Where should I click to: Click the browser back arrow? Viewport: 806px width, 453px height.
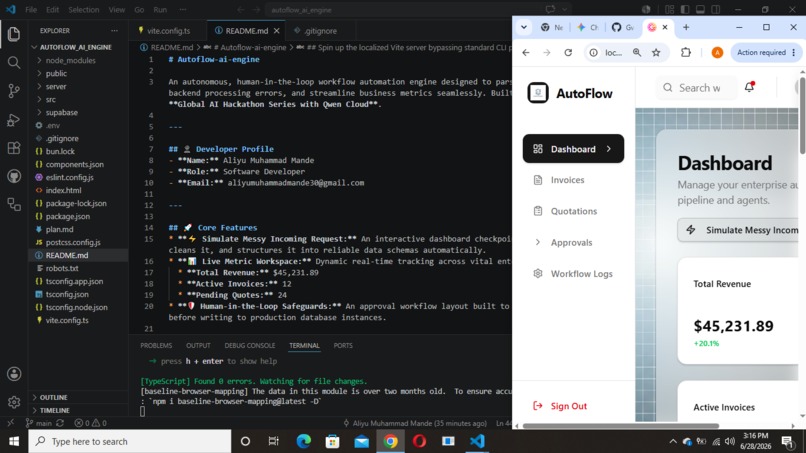(526, 52)
